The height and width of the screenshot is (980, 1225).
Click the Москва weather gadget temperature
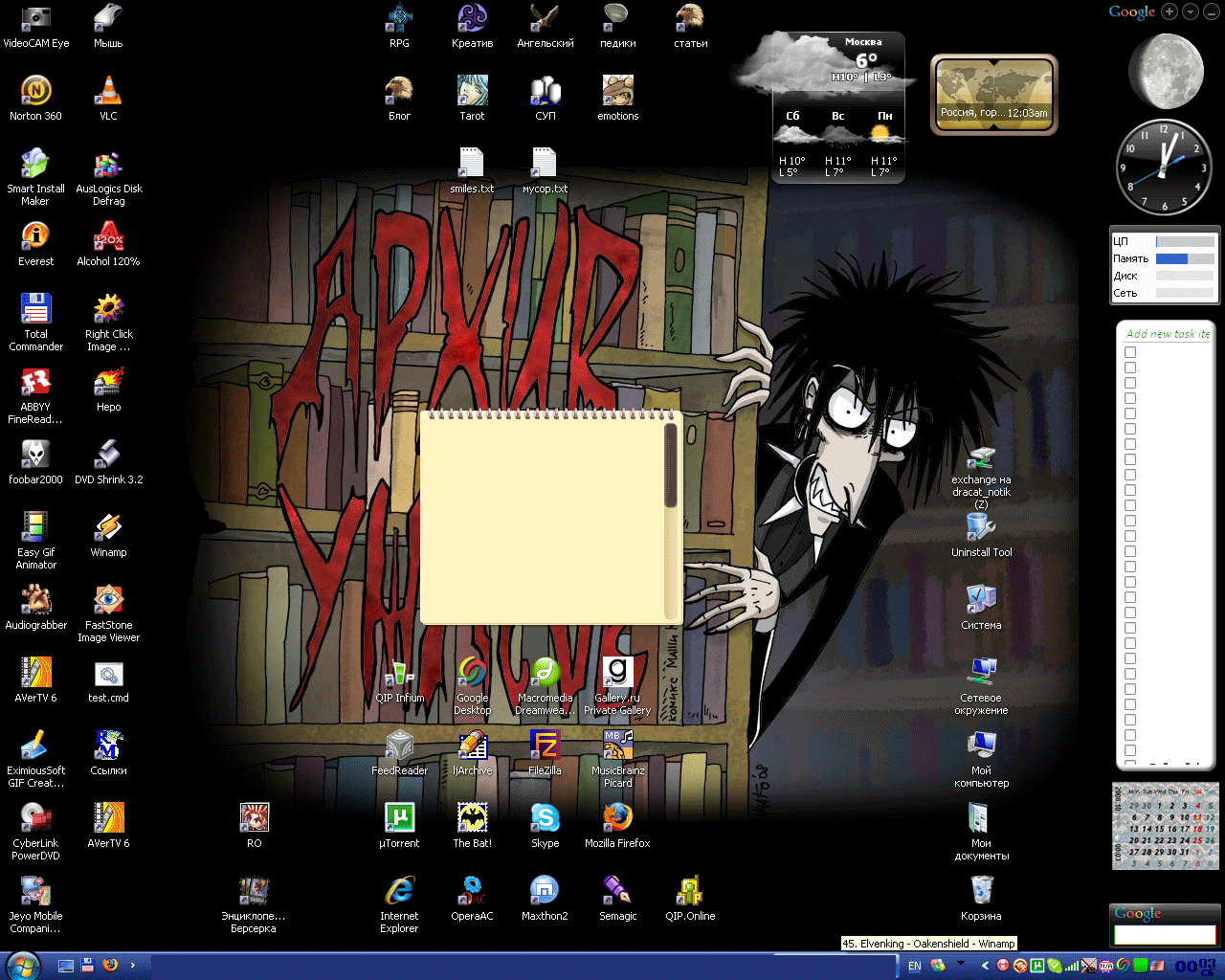click(x=867, y=60)
